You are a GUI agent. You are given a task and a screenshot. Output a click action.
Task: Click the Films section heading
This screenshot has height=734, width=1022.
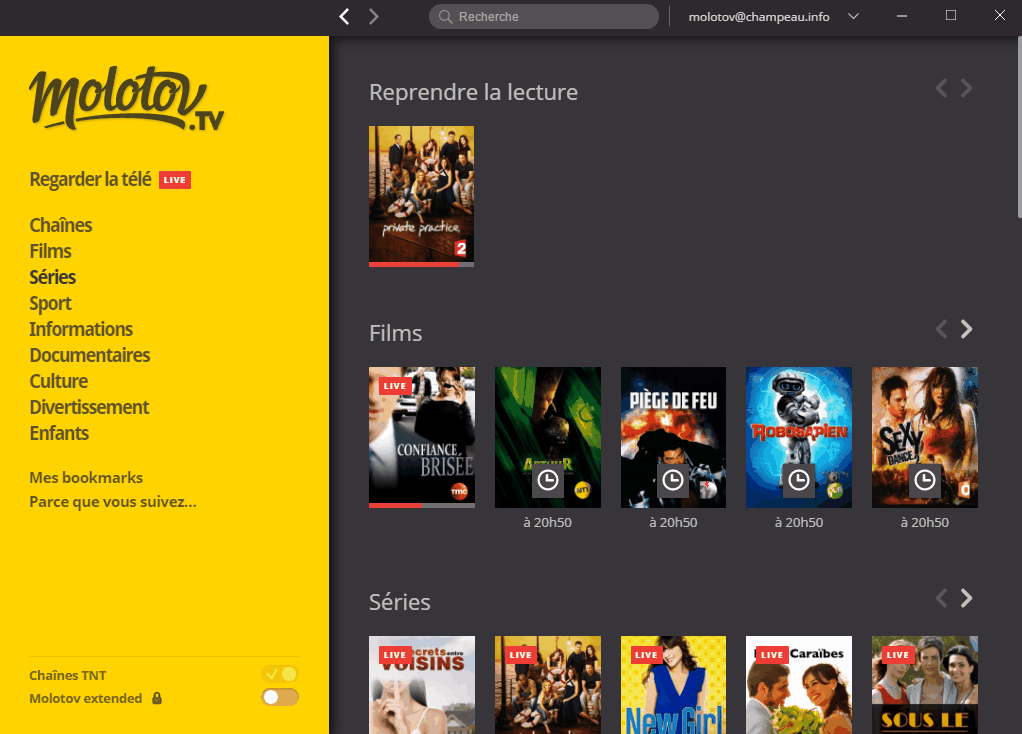pos(396,333)
